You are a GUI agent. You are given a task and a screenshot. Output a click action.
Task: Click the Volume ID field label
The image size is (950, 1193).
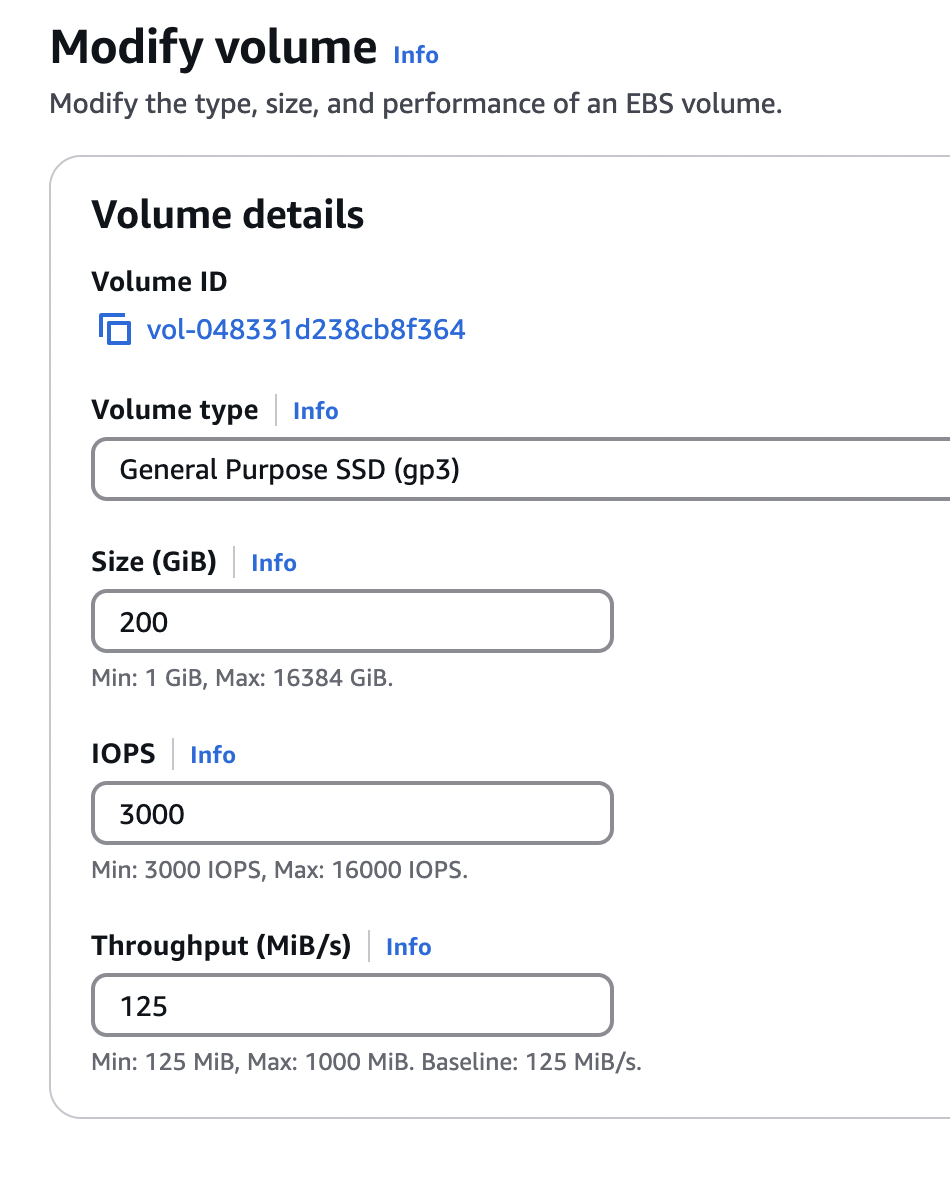coord(159,282)
